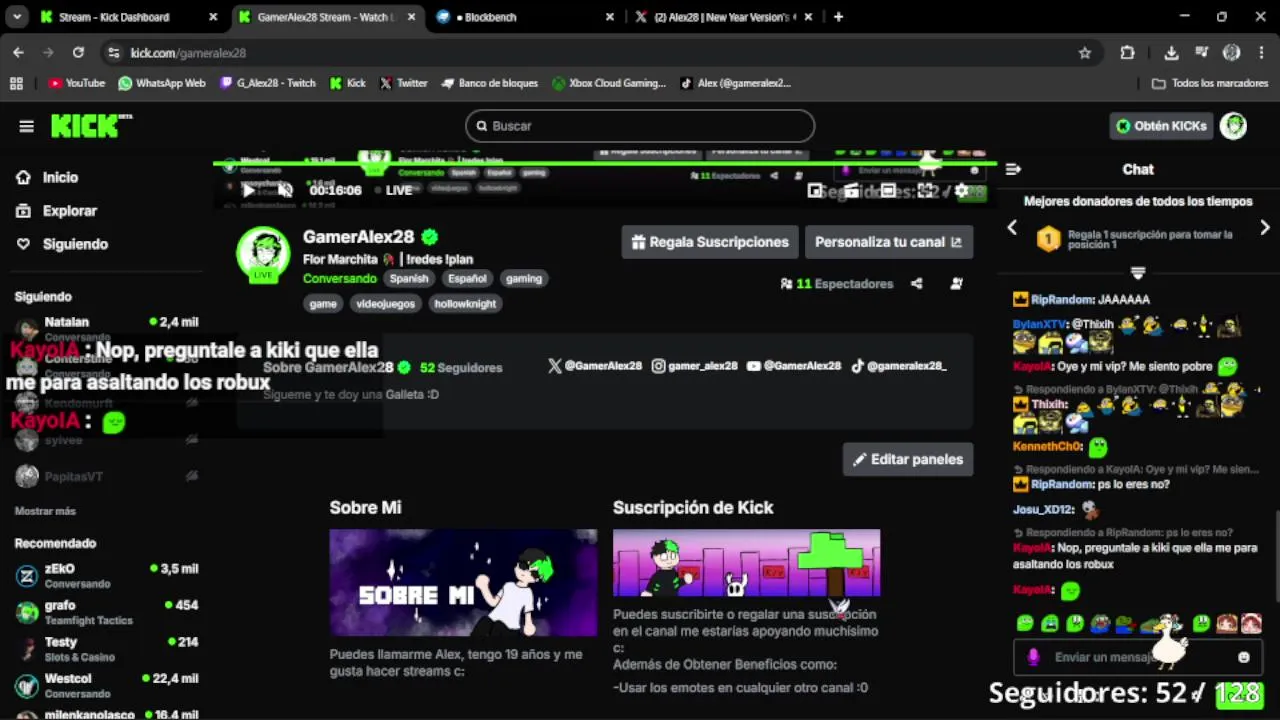This screenshot has width=1280, height=720.
Task: Open PapitasVT followed channel
Action: (x=106, y=476)
